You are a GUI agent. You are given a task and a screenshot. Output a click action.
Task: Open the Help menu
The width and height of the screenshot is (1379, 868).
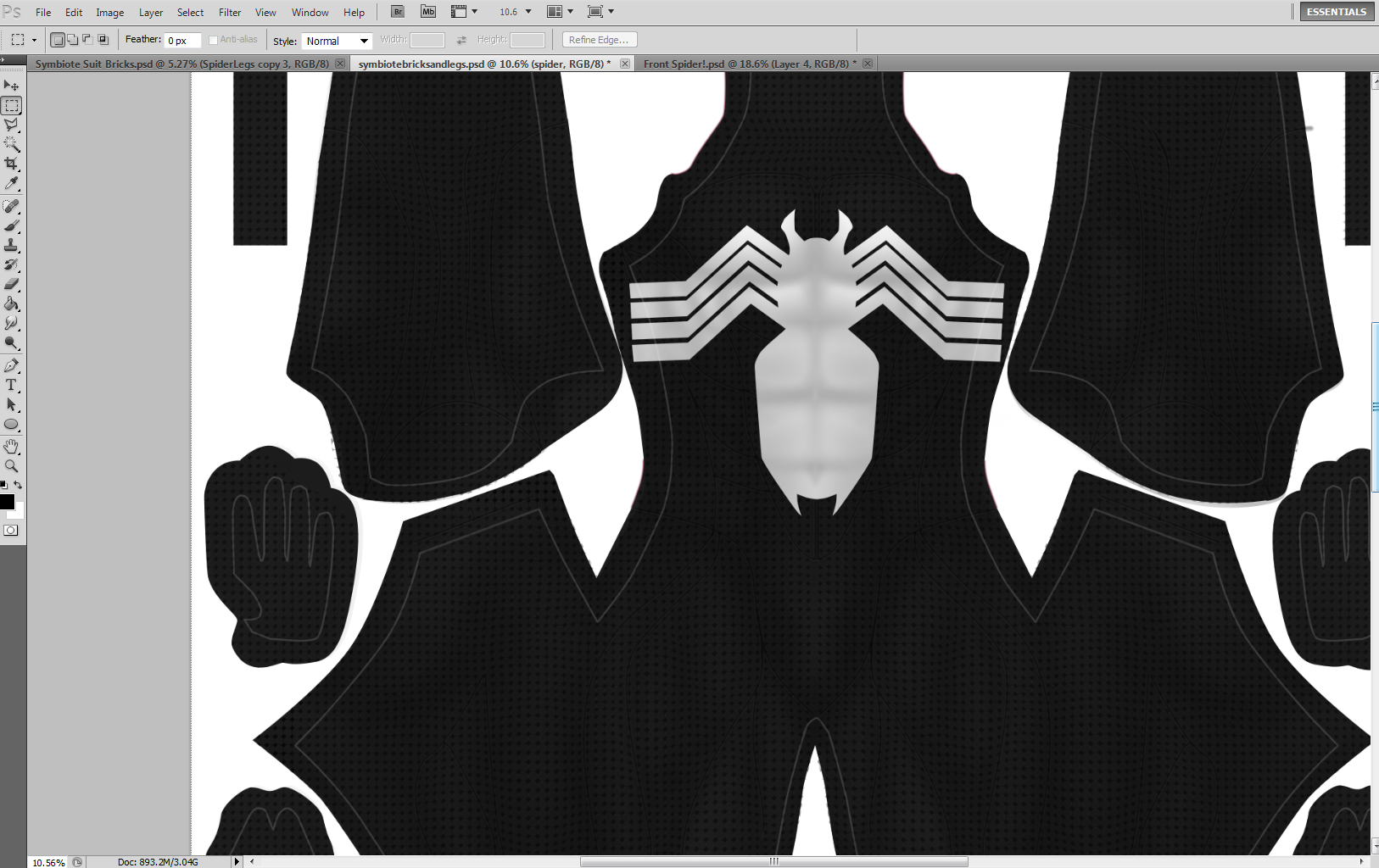pyautogui.click(x=355, y=12)
